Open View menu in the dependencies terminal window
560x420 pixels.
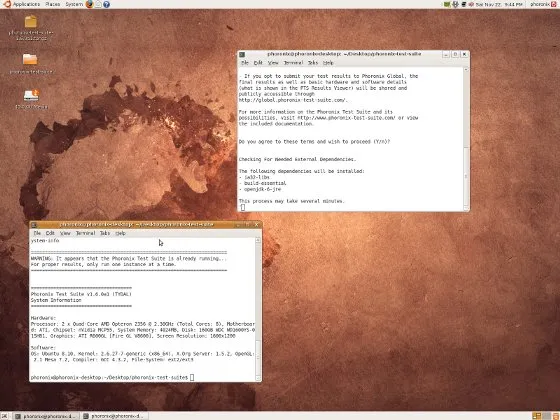tap(273, 63)
